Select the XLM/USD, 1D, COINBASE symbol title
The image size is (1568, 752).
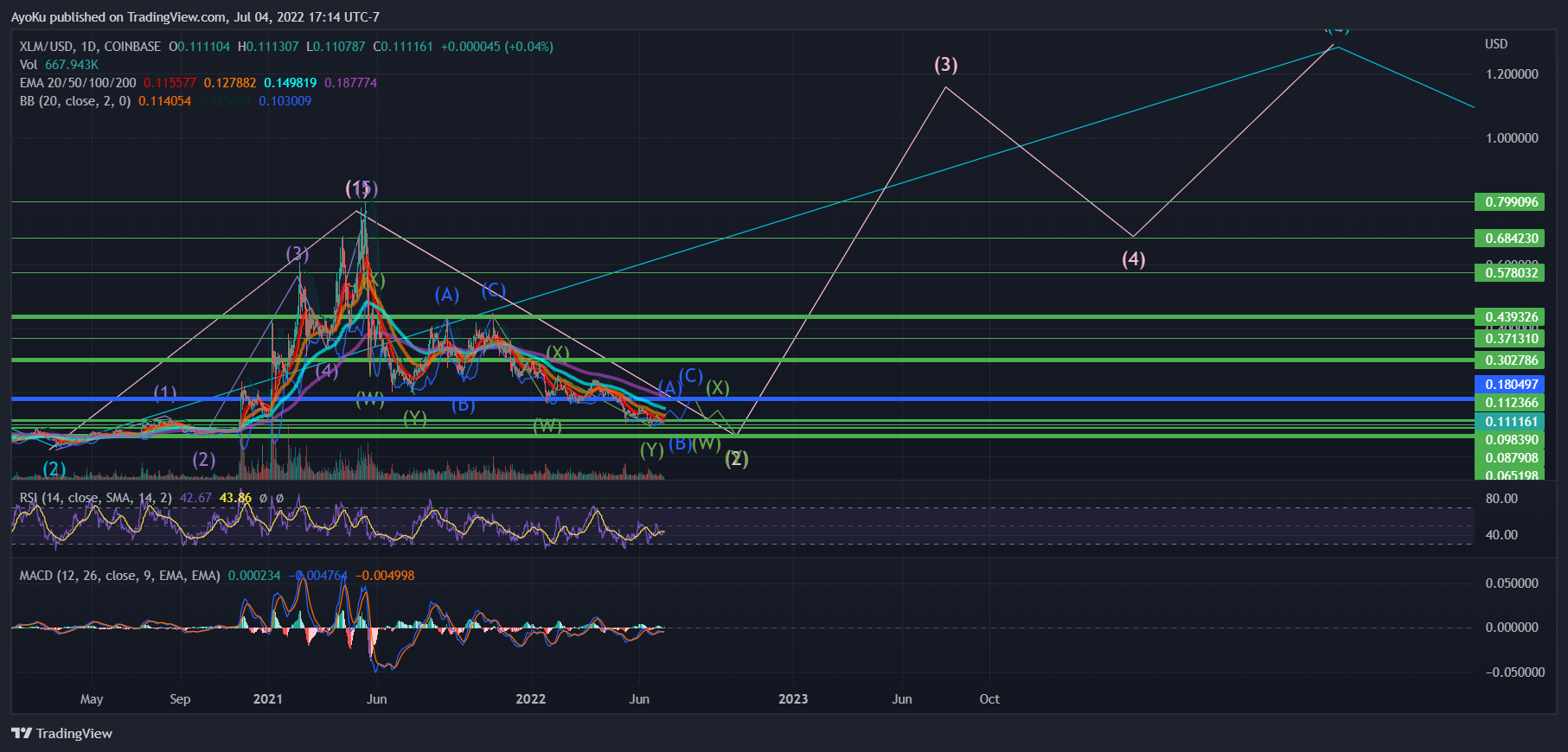pyautogui.click(x=90, y=47)
